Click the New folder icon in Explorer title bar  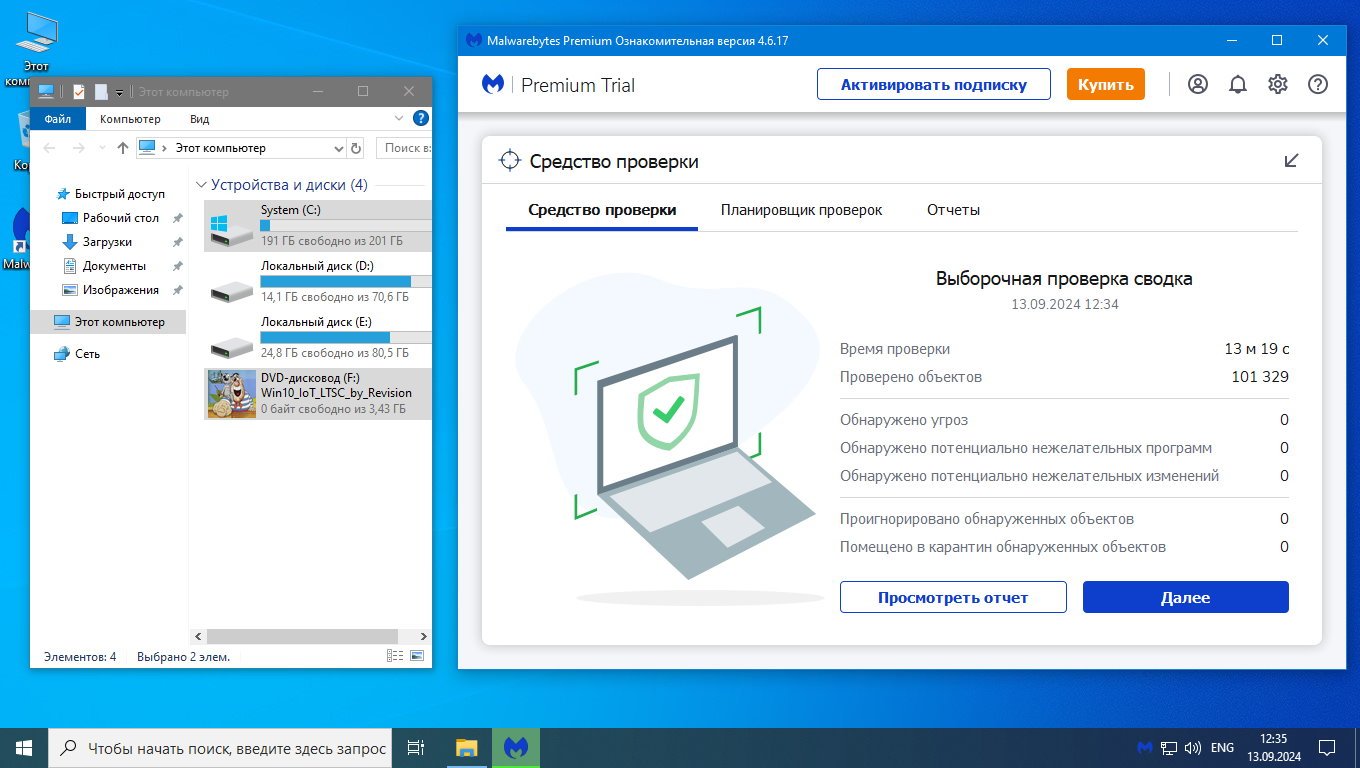tap(101, 92)
